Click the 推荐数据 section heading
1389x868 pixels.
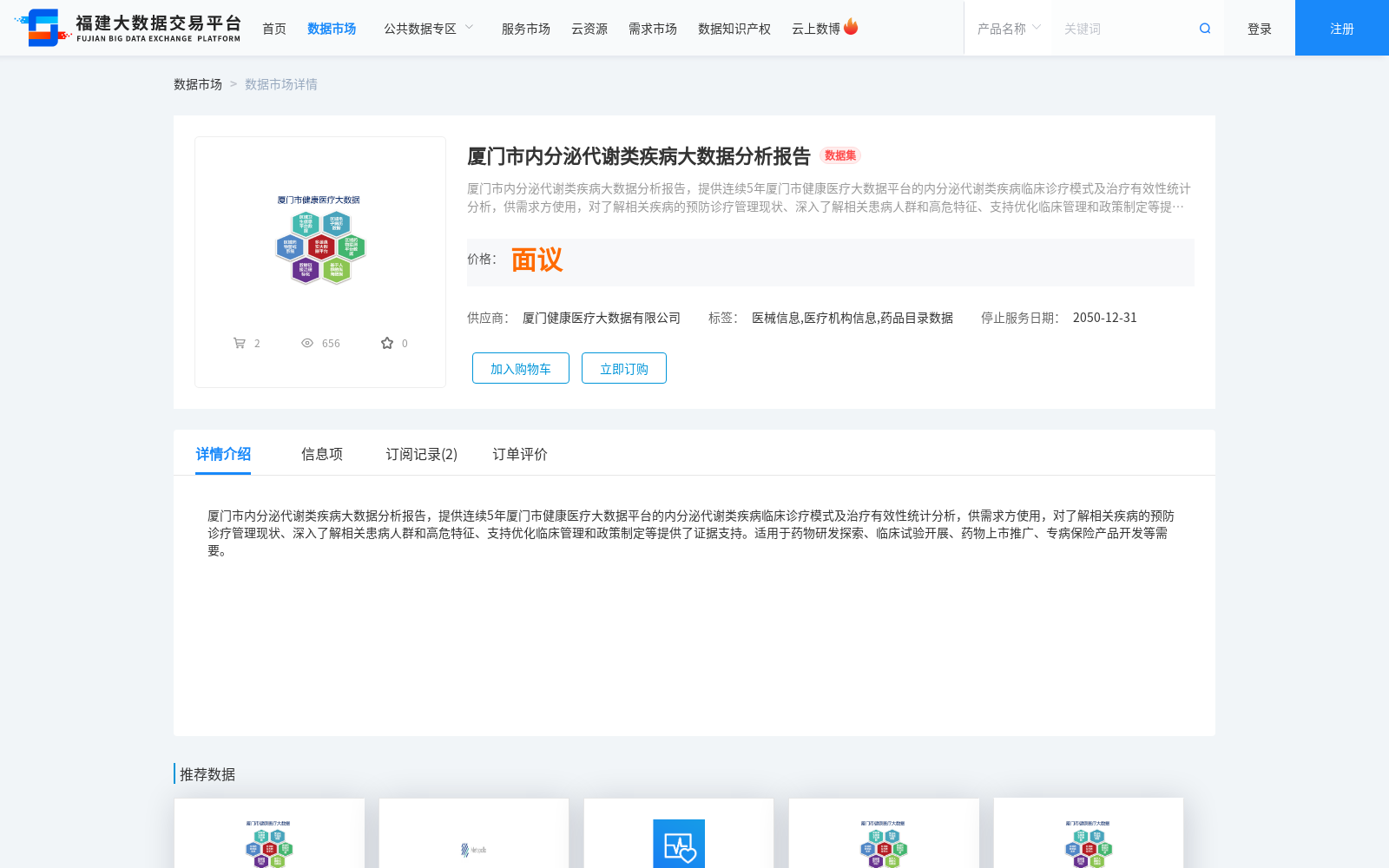pos(207,774)
